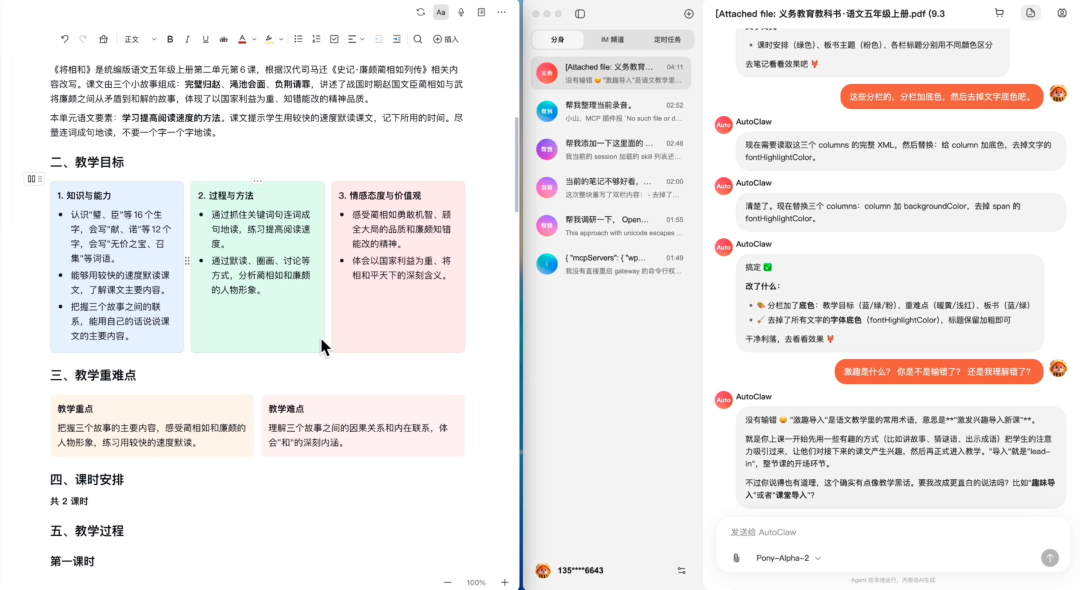The image size is (1080, 590).
Task: Undo the last edit in the document
Action: click(65, 38)
